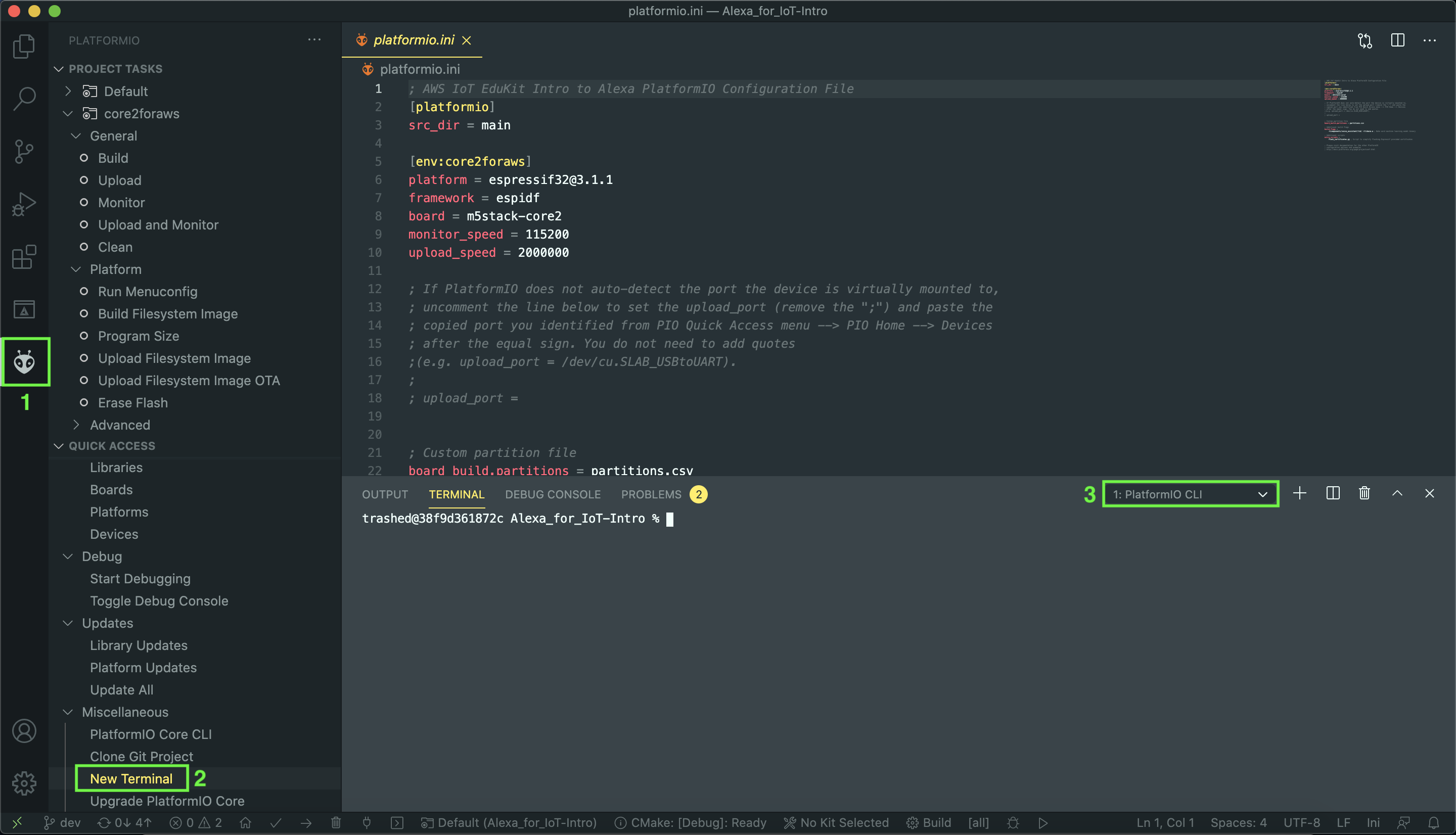The image size is (1456, 835).
Task: Split the editor to the right
Action: [x=1397, y=40]
